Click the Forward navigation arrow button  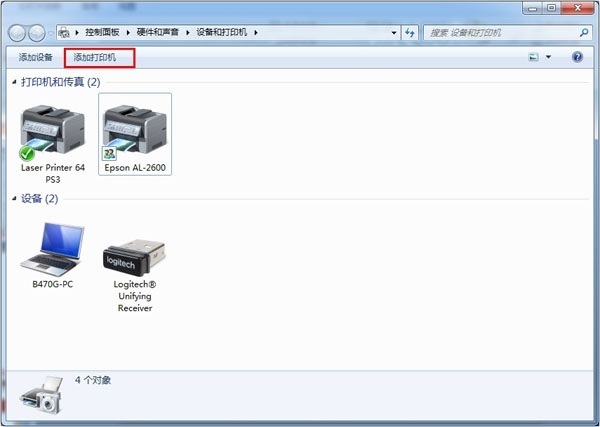(x=37, y=33)
